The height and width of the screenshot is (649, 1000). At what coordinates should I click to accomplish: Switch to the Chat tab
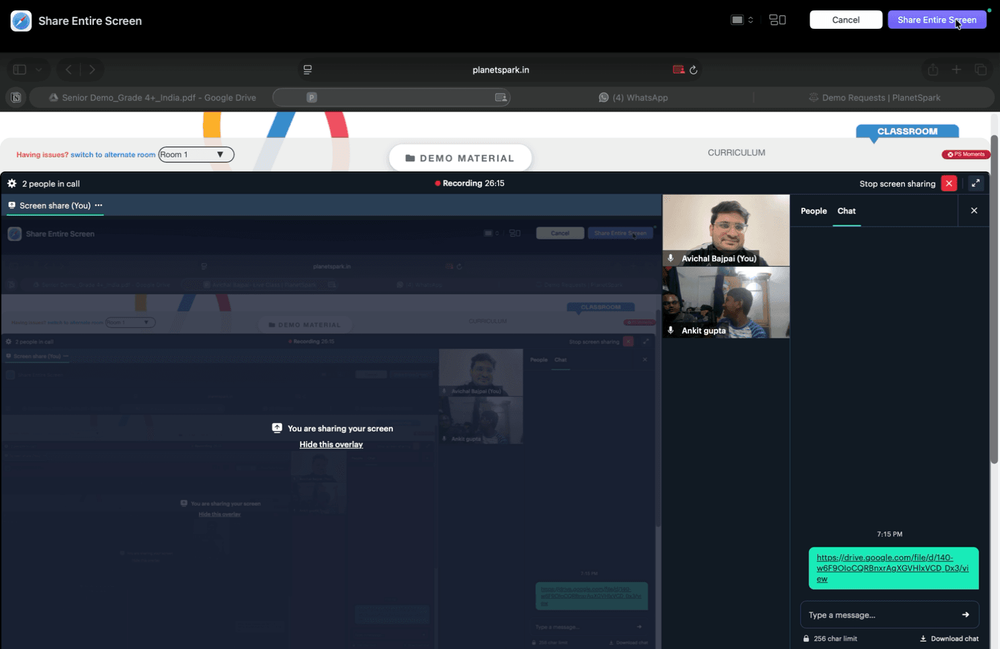[846, 210]
